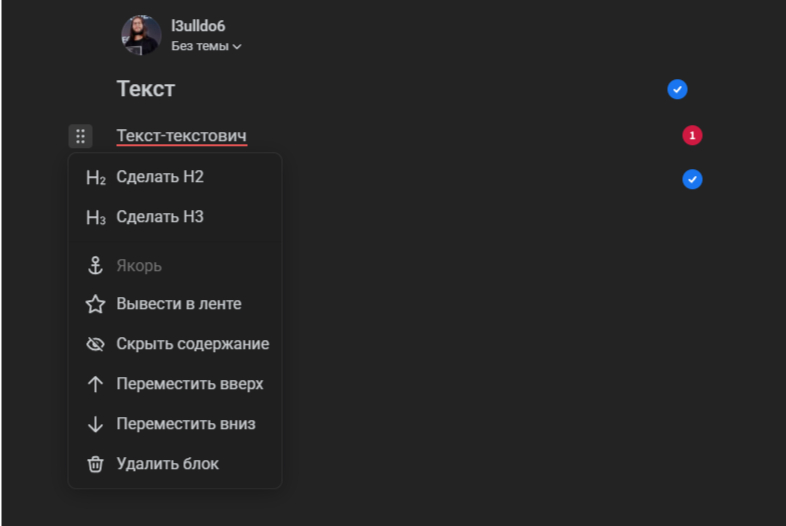Click the star icon for feed display
This screenshot has width=786, height=526.
(x=95, y=304)
